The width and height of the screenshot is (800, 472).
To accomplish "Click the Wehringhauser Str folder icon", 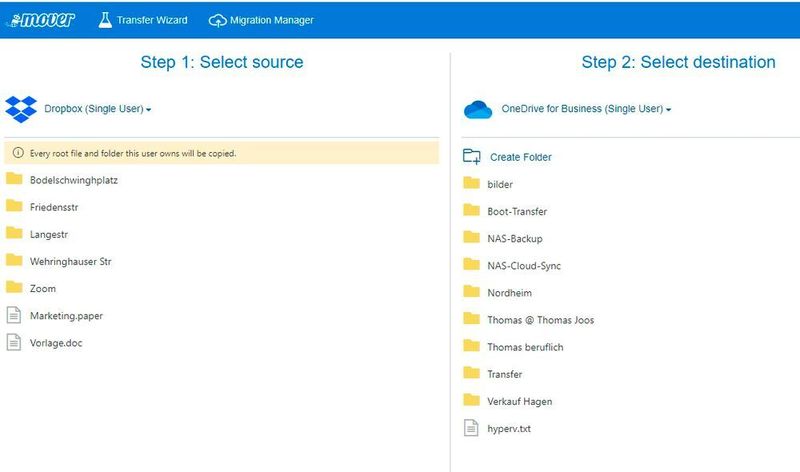I will click(x=14, y=260).
